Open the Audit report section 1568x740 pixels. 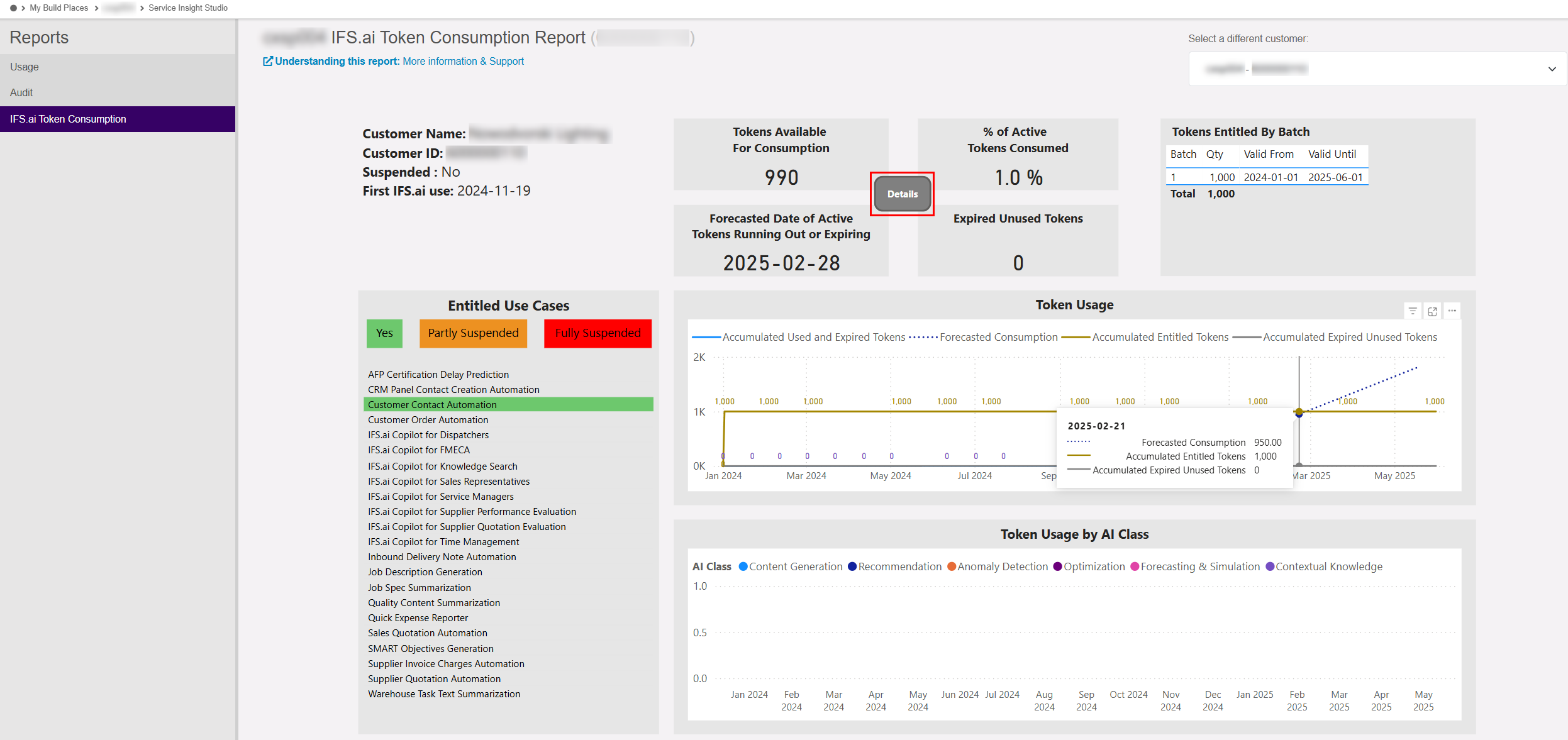tap(118, 92)
